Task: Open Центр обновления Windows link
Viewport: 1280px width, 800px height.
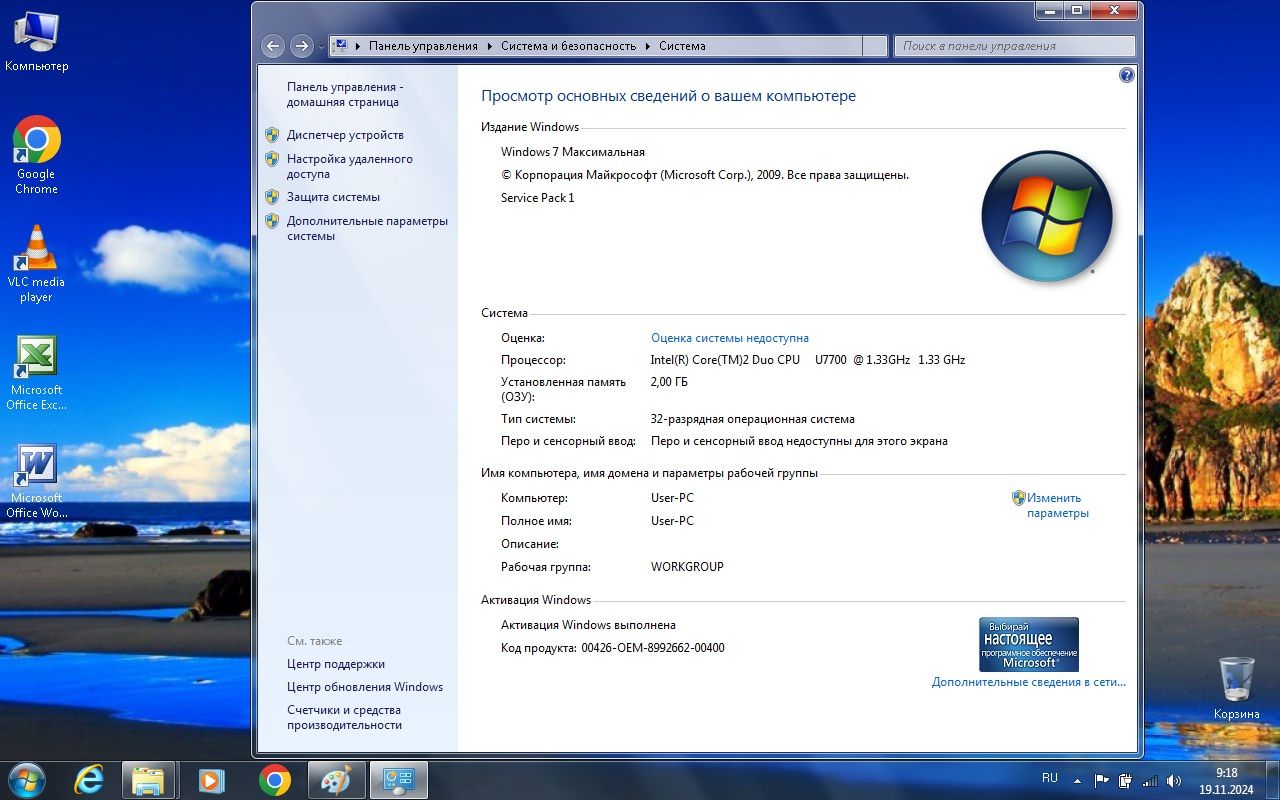Action: point(365,687)
